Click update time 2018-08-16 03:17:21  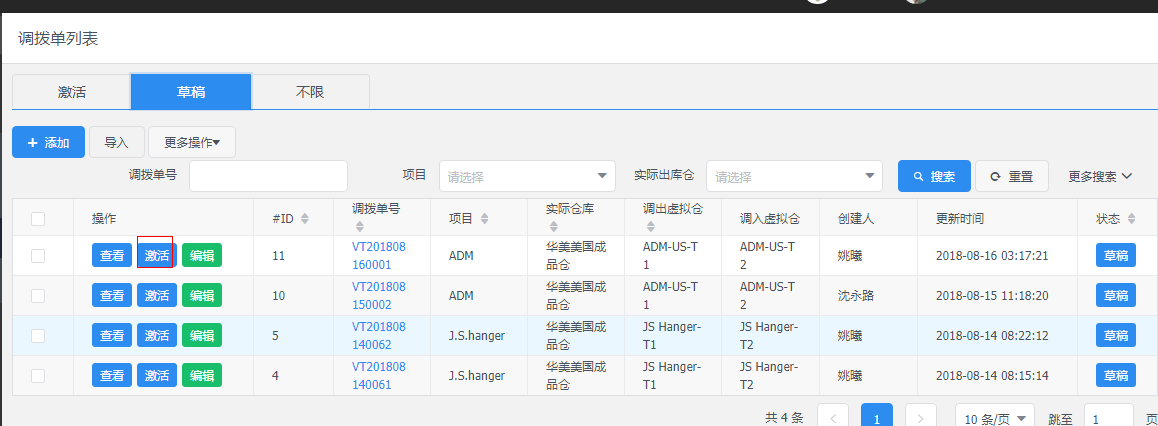(992, 256)
